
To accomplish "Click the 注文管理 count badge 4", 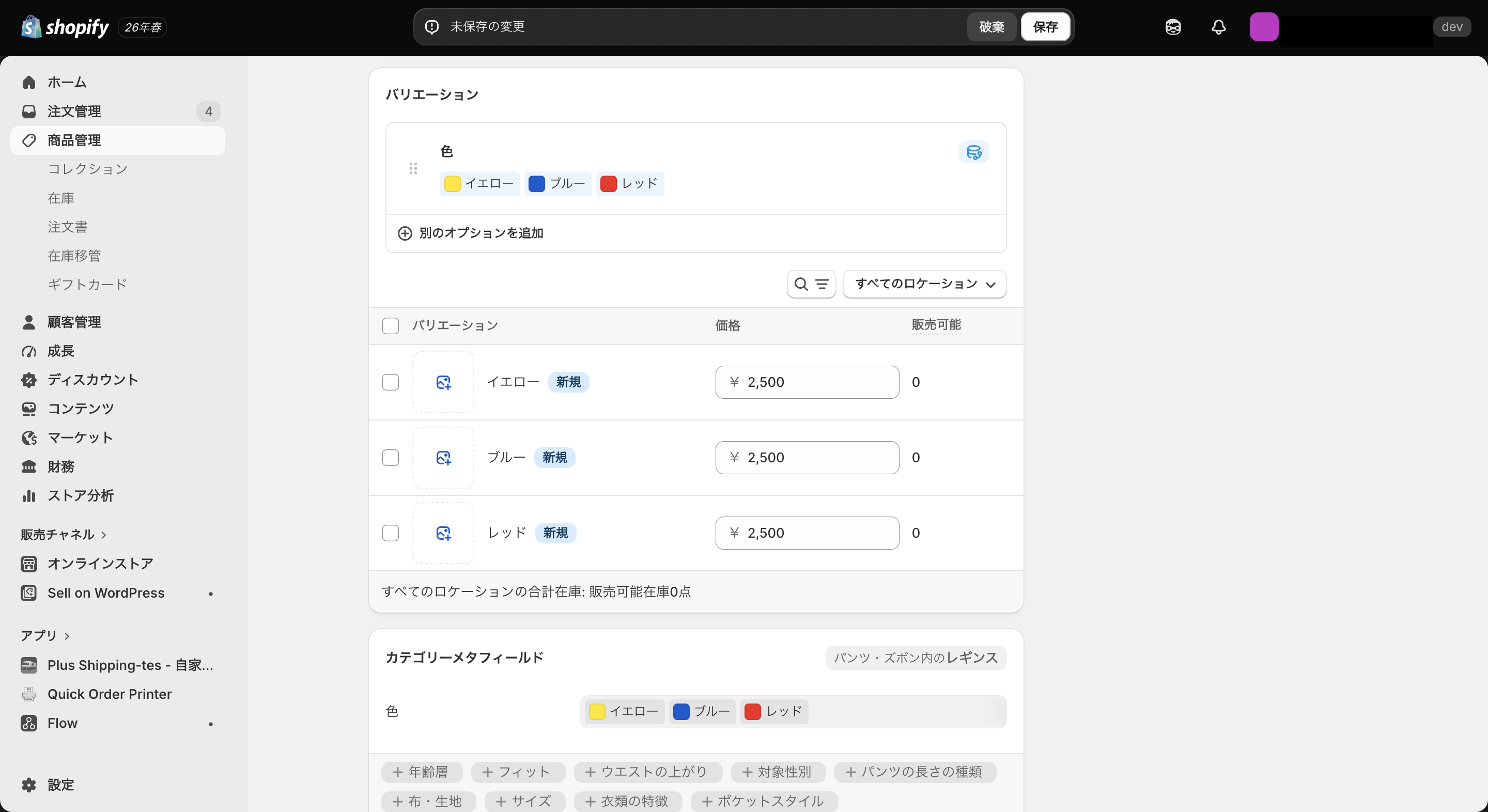I will point(209,111).
